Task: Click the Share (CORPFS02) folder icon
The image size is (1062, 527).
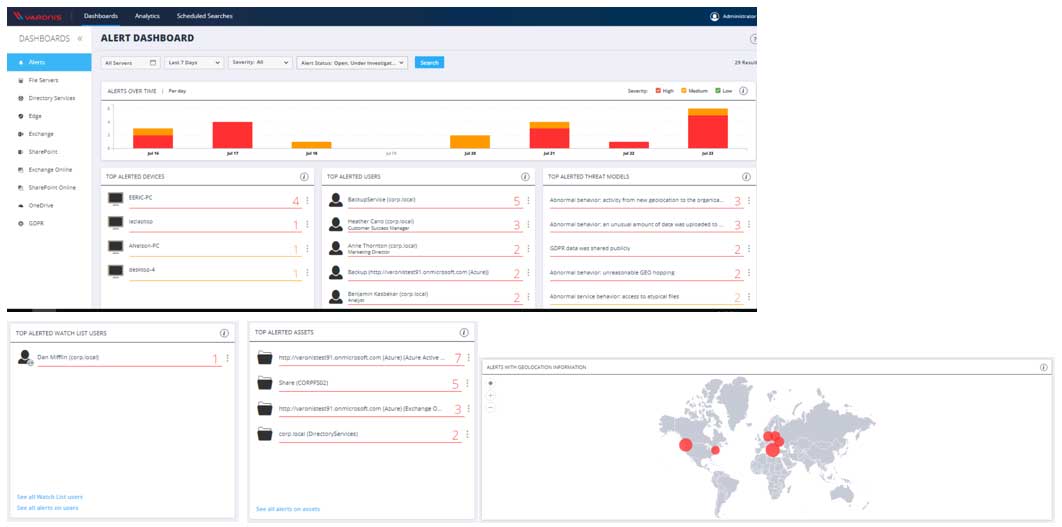Action: pos(265,383)
